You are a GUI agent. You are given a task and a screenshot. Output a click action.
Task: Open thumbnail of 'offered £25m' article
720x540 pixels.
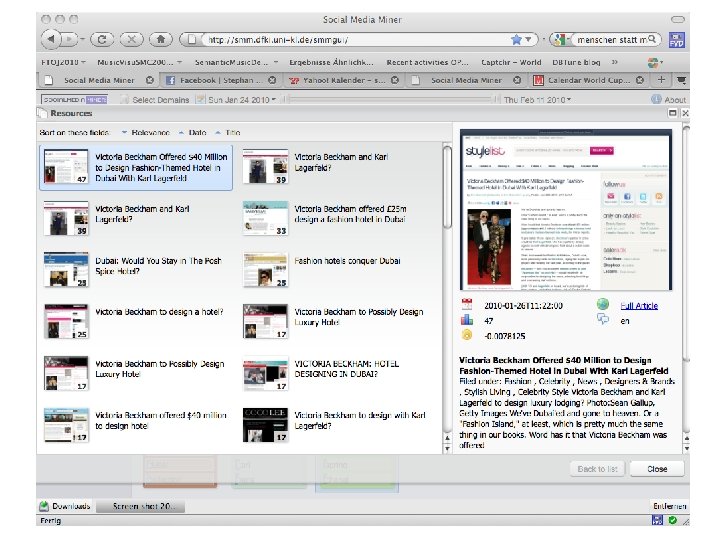[265, 218]
